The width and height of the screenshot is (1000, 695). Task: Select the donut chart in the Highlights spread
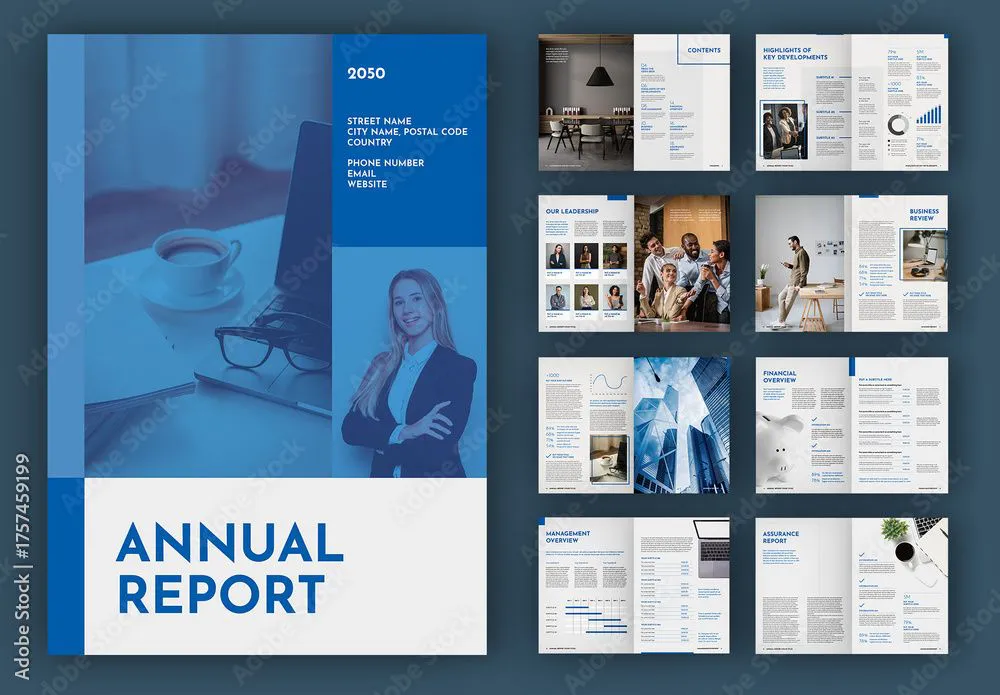click(897, 124)
